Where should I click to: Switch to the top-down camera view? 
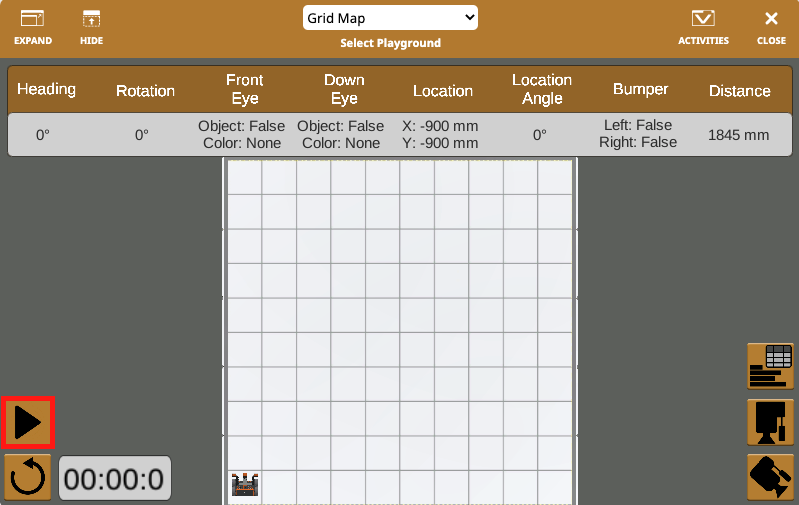pos(770,422)
